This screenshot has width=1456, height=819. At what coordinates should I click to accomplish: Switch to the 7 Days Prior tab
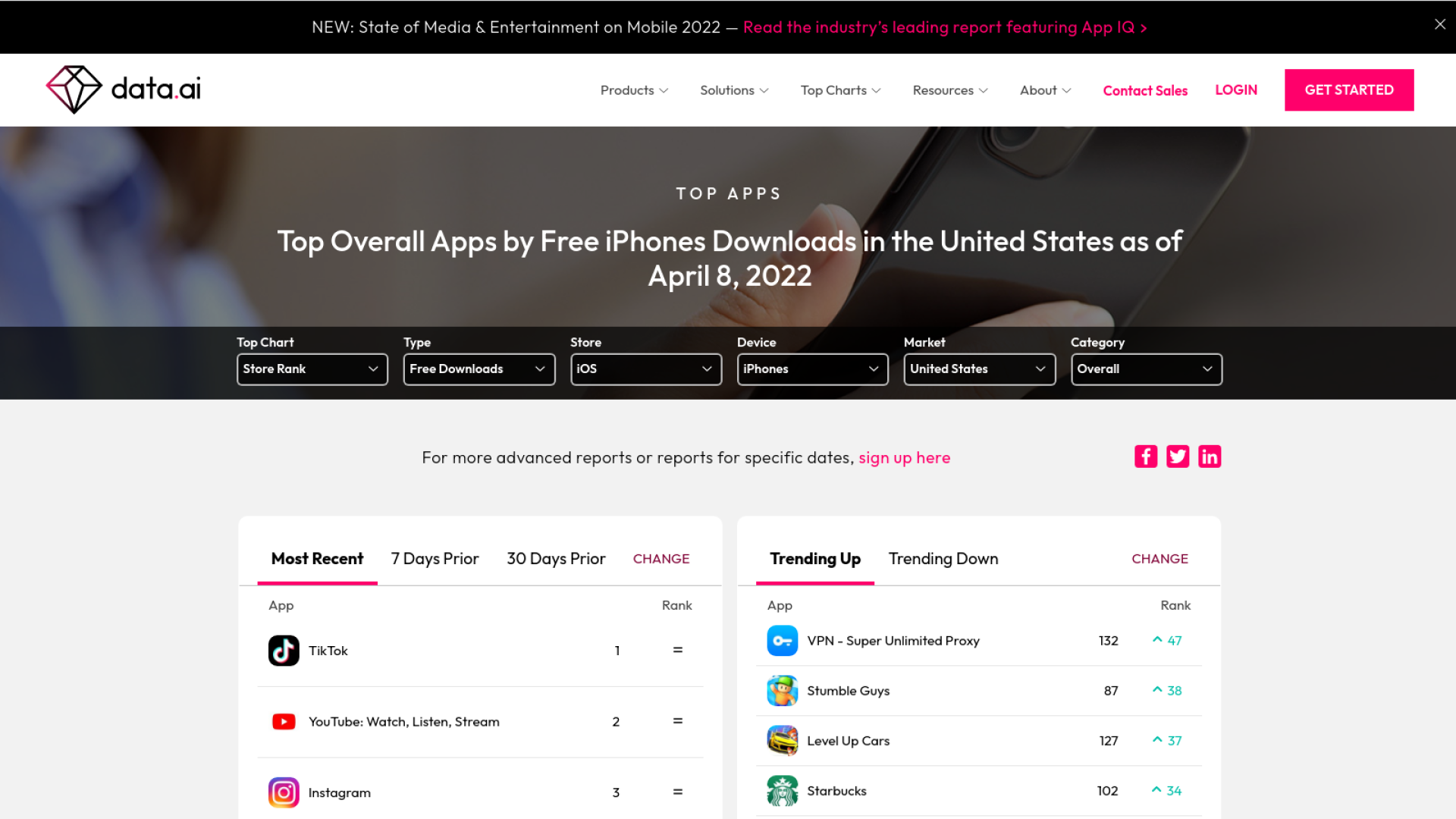coord(435,559)
